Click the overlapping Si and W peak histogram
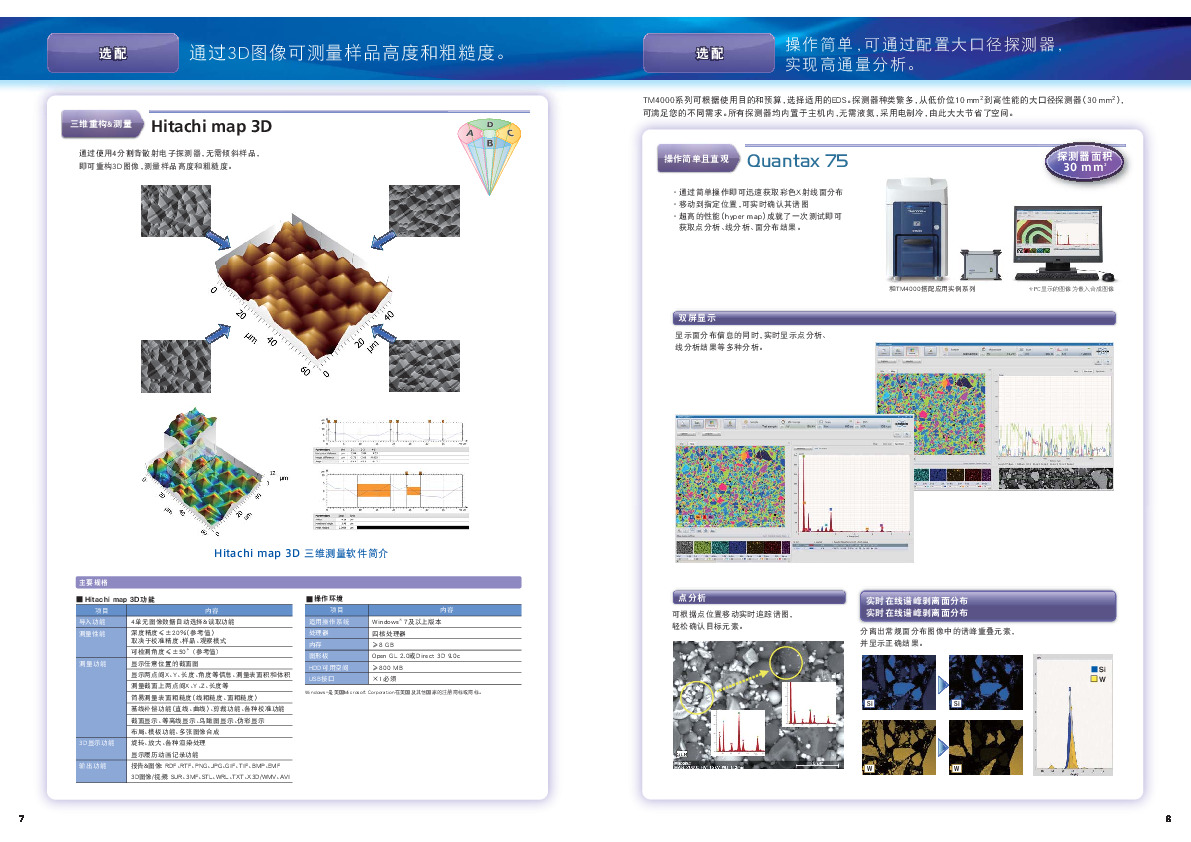This screenshot has width=1191, height=842. pyautogui.click(x=1073, y=715)
